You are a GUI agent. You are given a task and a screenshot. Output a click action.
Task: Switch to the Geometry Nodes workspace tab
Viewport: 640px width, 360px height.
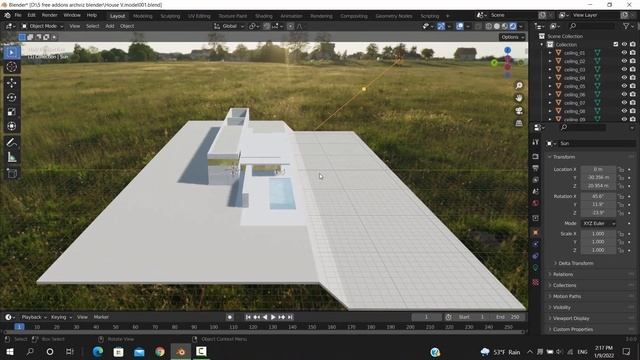[393, 16]
